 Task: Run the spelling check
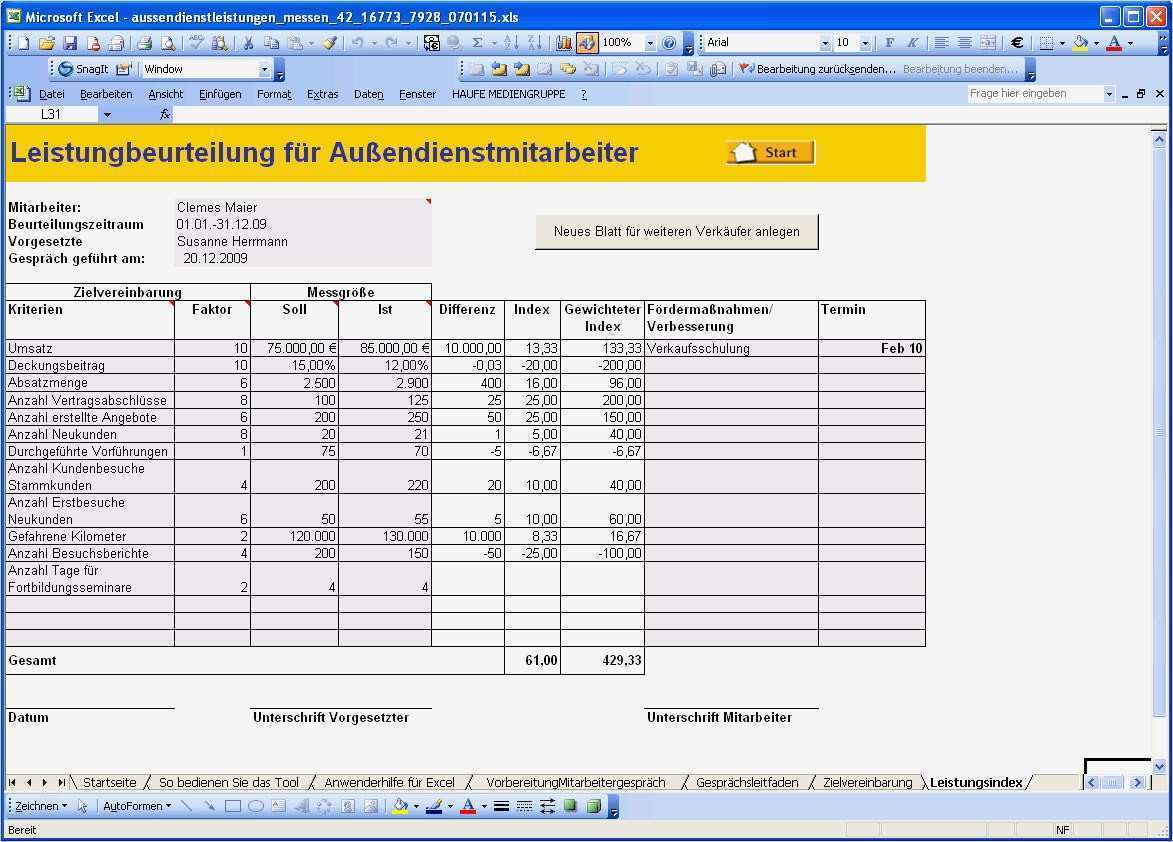click(x=196, y=43)
